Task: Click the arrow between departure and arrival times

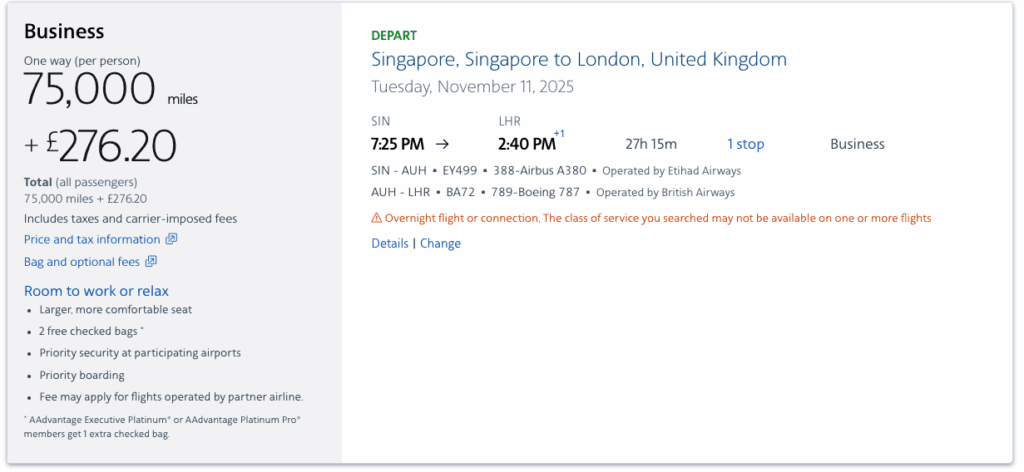Action: pos(443,144)
